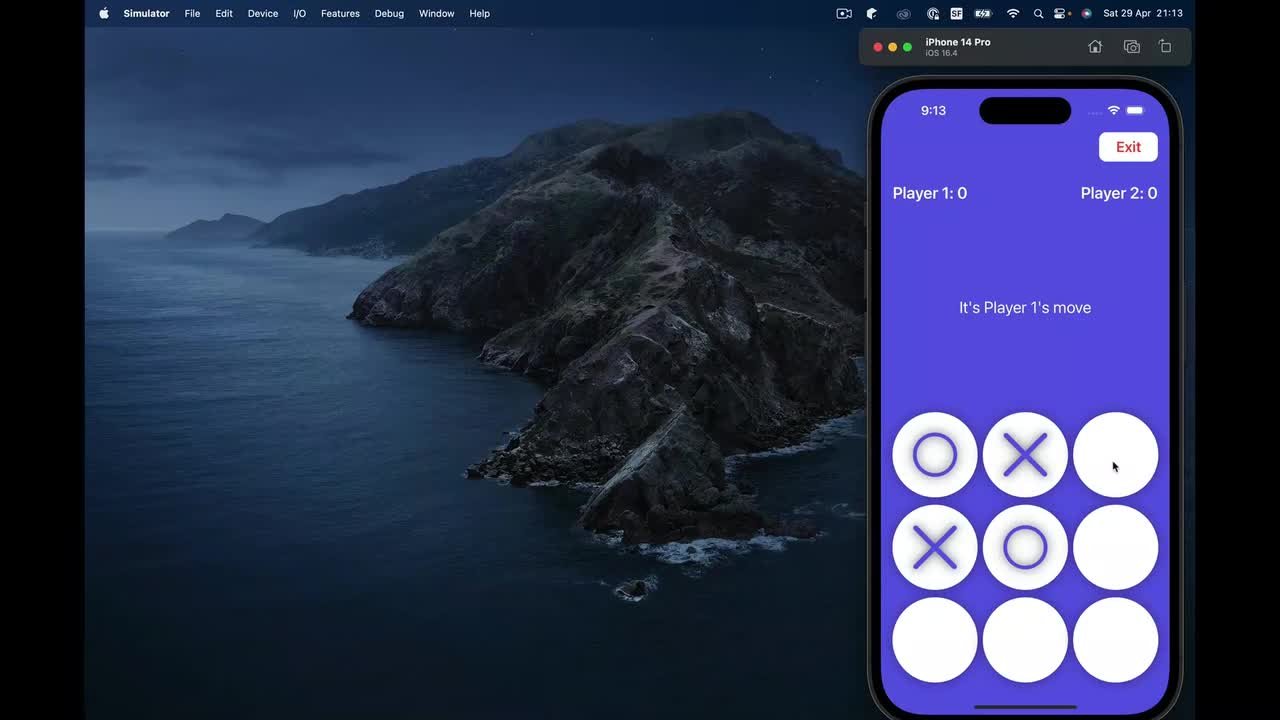Place a move in the empty middle-right cell

point(1115,547)
